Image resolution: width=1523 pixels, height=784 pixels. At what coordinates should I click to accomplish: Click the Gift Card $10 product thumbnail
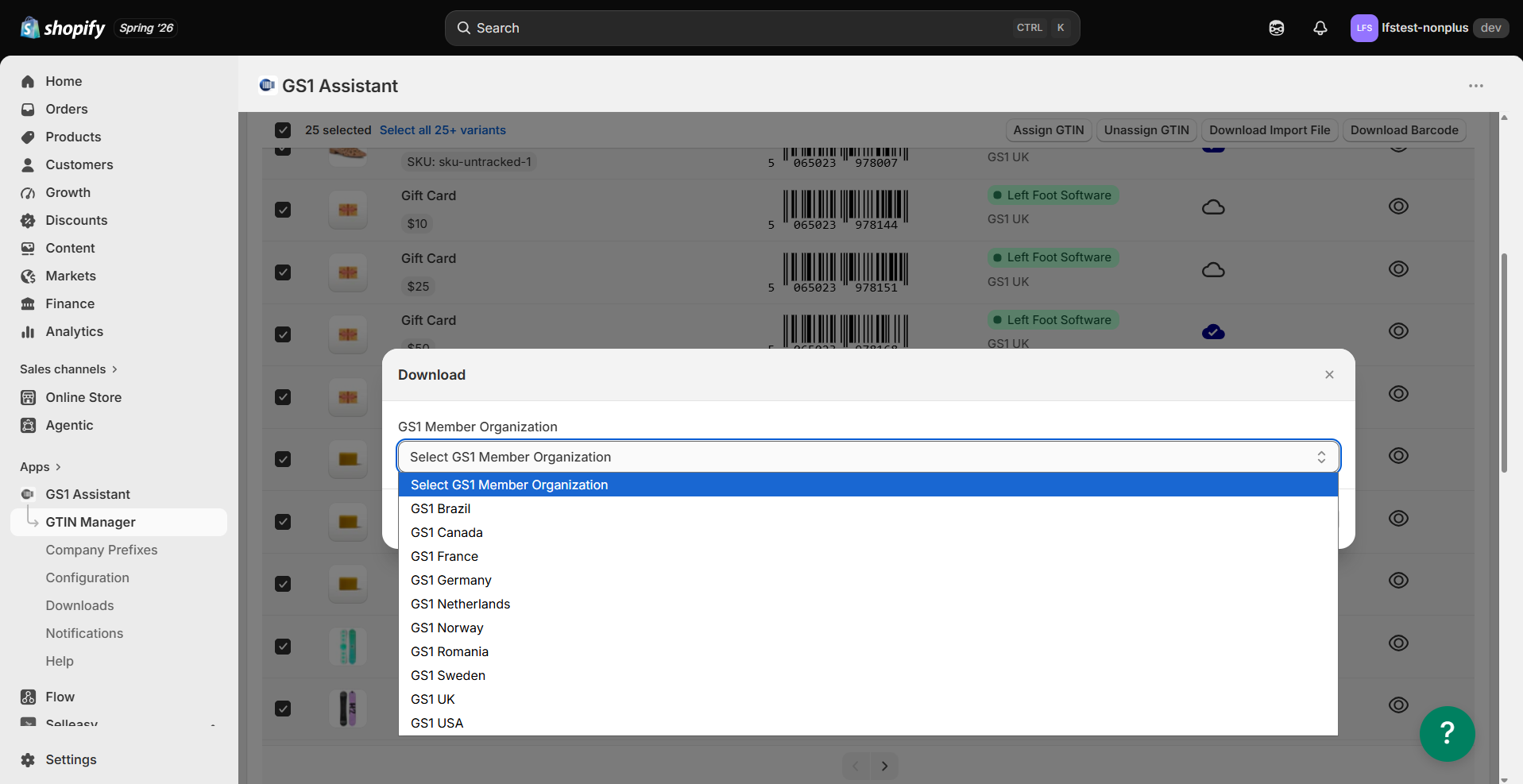click(x=348, y=210)
